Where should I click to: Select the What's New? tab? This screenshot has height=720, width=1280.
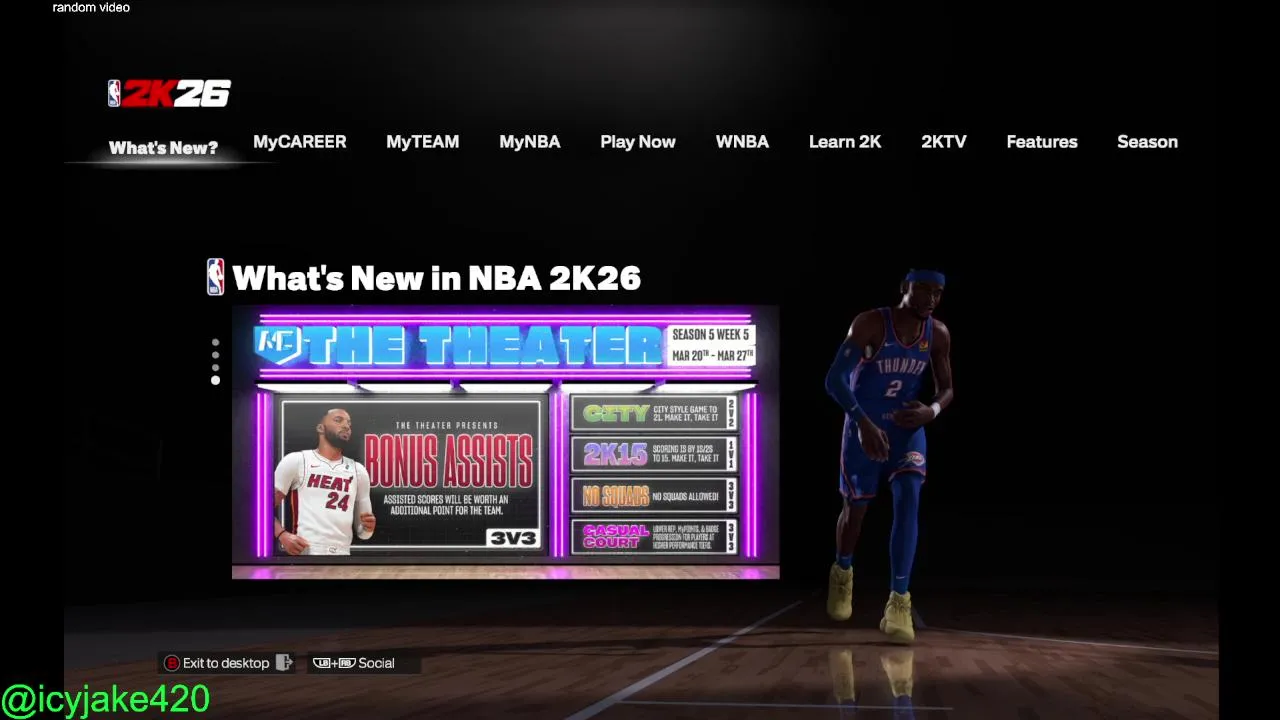tap(163, 148)
